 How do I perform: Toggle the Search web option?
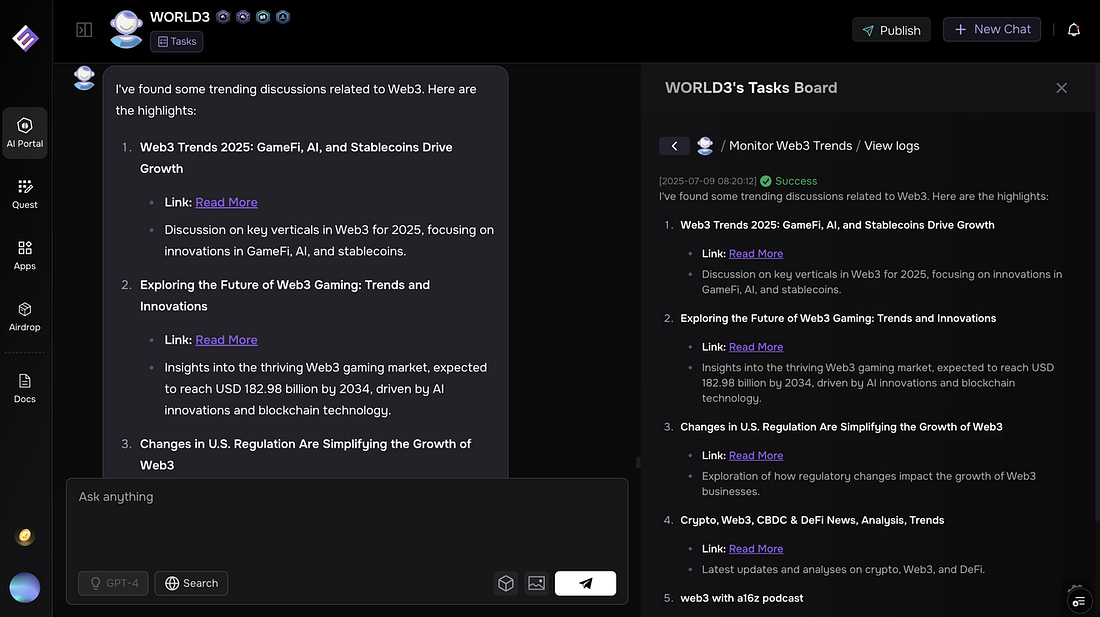tap(191, 583)
